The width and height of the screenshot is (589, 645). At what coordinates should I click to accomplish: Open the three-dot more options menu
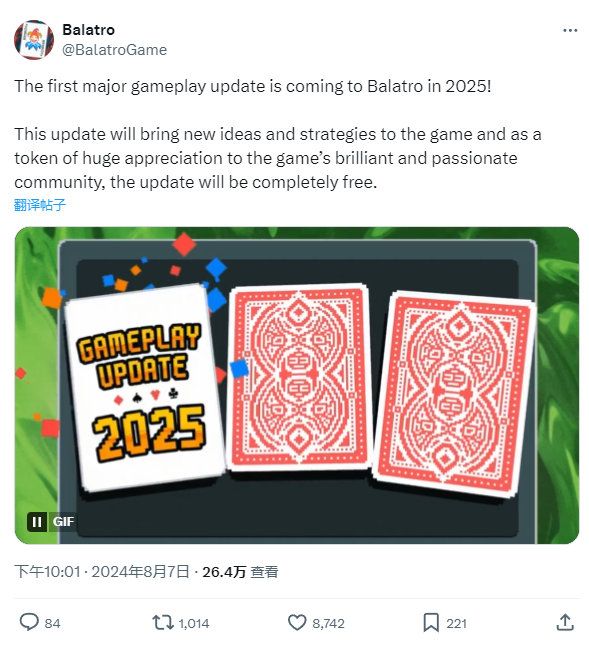click(x=570, y=30)
